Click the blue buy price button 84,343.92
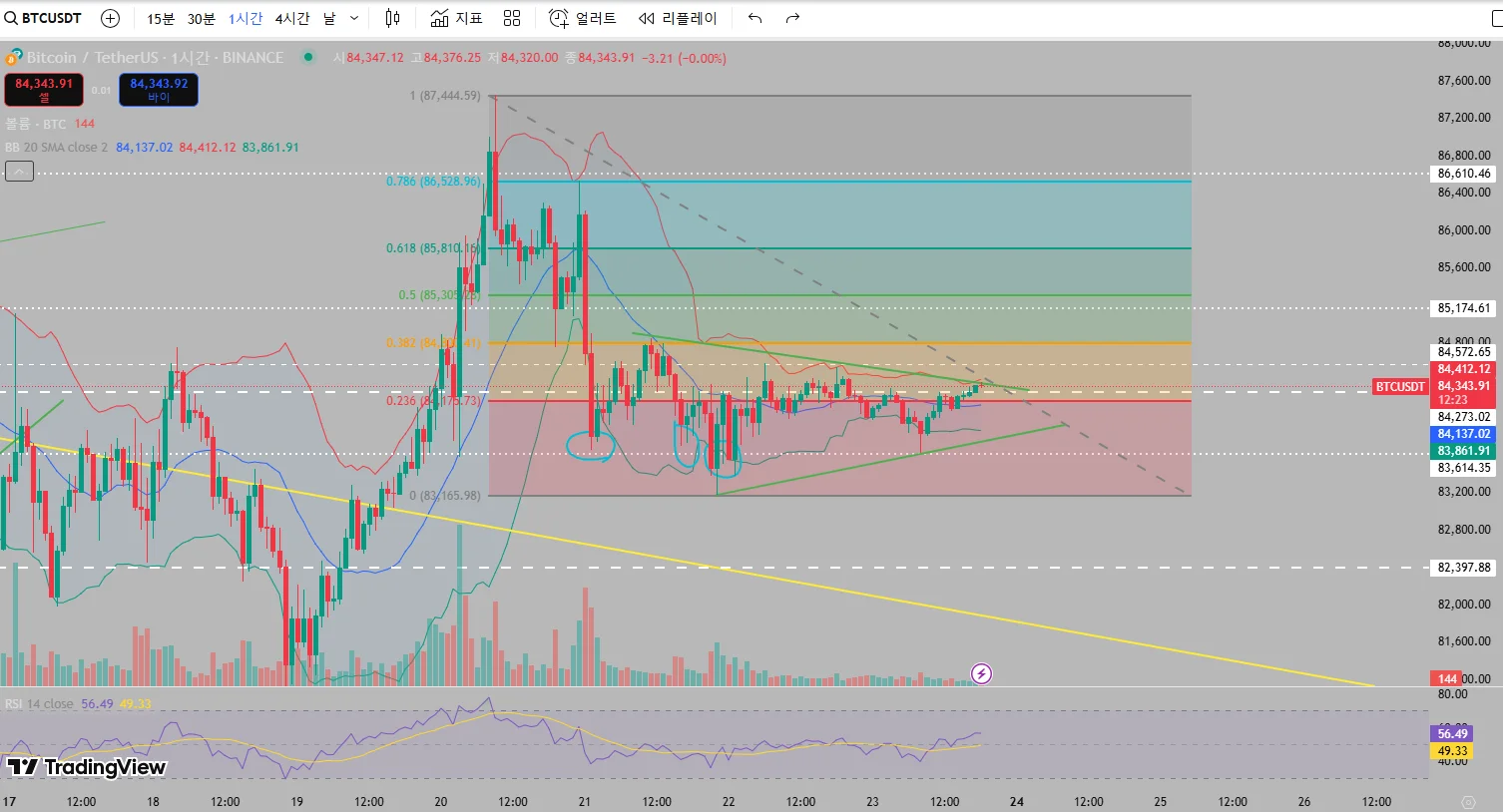 tap(159, 90)
